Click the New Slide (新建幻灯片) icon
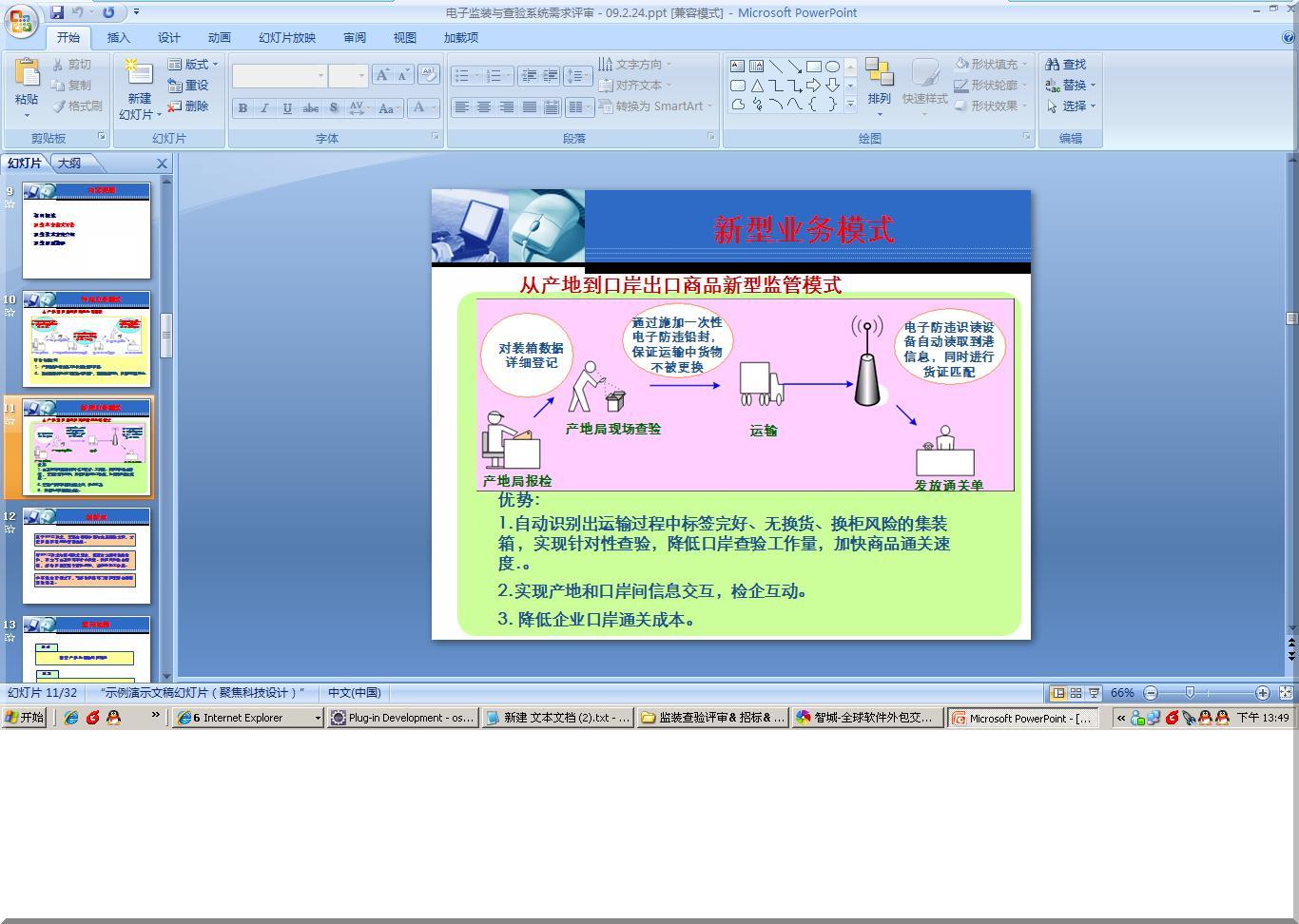This screenshot has width=1299, height=924. 139,74
